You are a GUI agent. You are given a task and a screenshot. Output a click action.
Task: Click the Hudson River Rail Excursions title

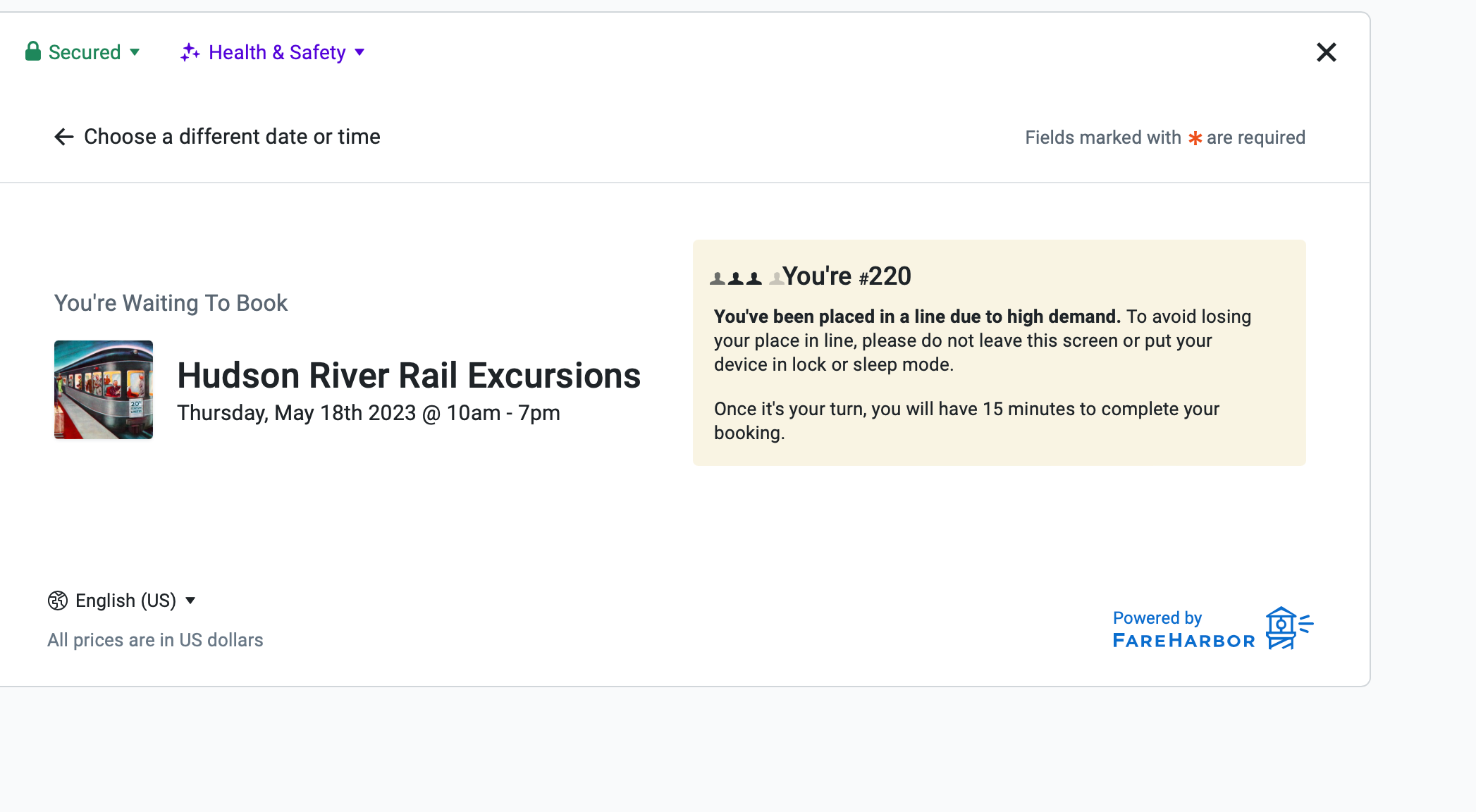click(409, 375)
